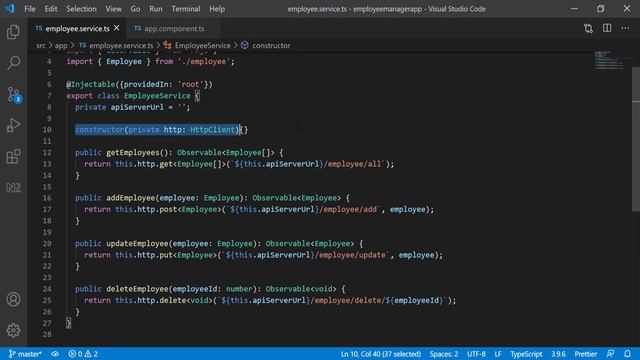Select TypeScript version 3.9.6
The width and height of the screenshot is (640, 360).
(558, 354)
